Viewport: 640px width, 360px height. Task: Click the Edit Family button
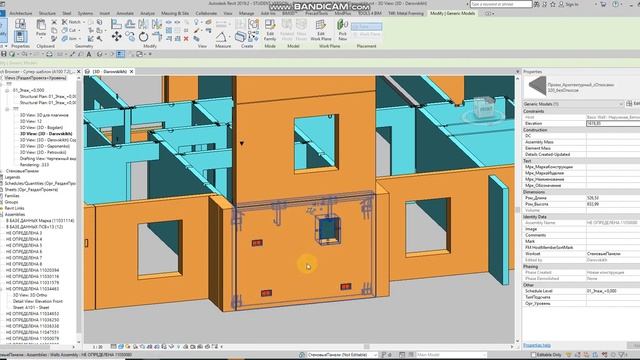pos(270,30)
